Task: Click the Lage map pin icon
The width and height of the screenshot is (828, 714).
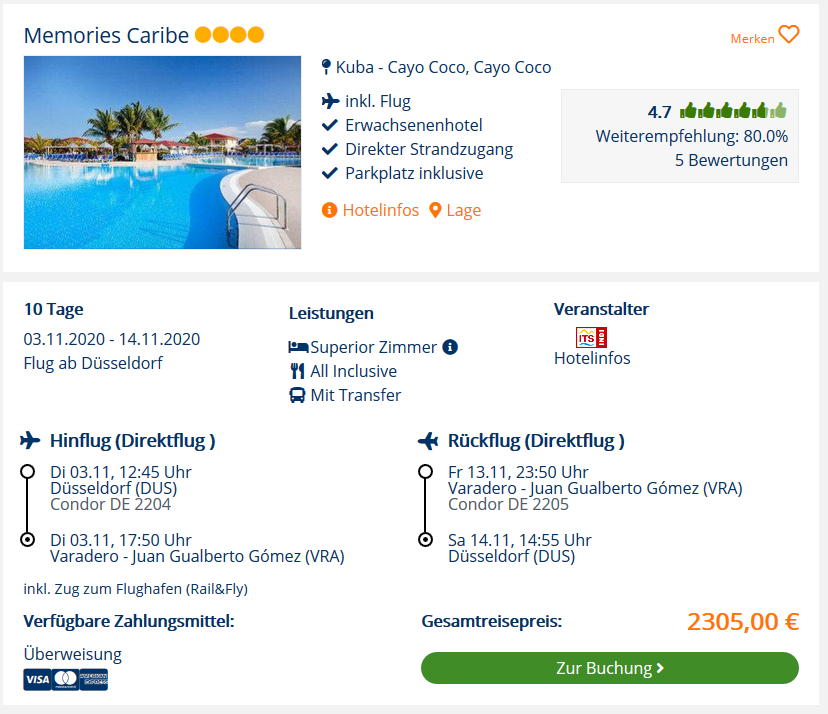Action: (x=435, y=210)
